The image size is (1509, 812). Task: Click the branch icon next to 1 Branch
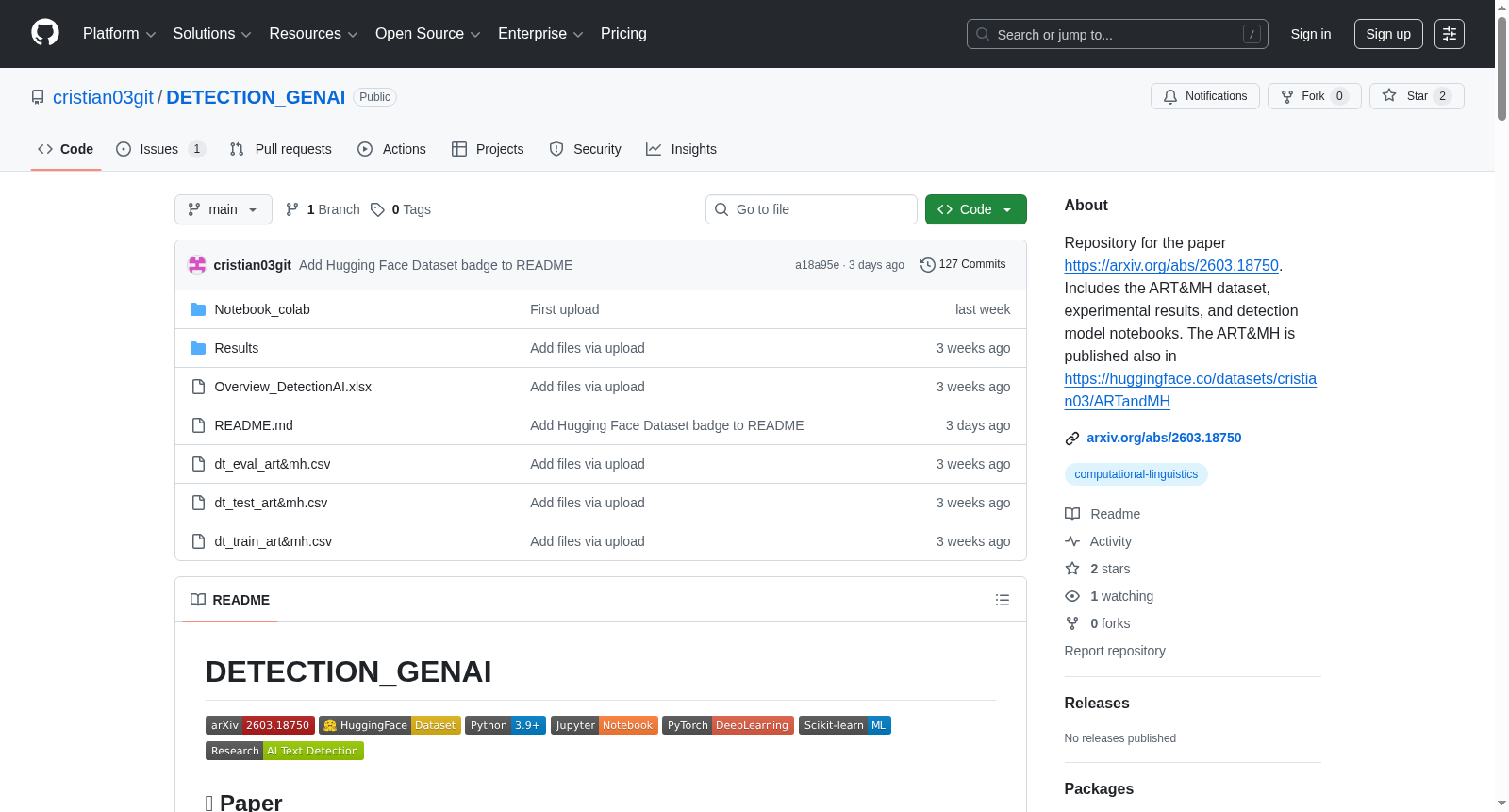pyautogui.click(x=292, y=209)
